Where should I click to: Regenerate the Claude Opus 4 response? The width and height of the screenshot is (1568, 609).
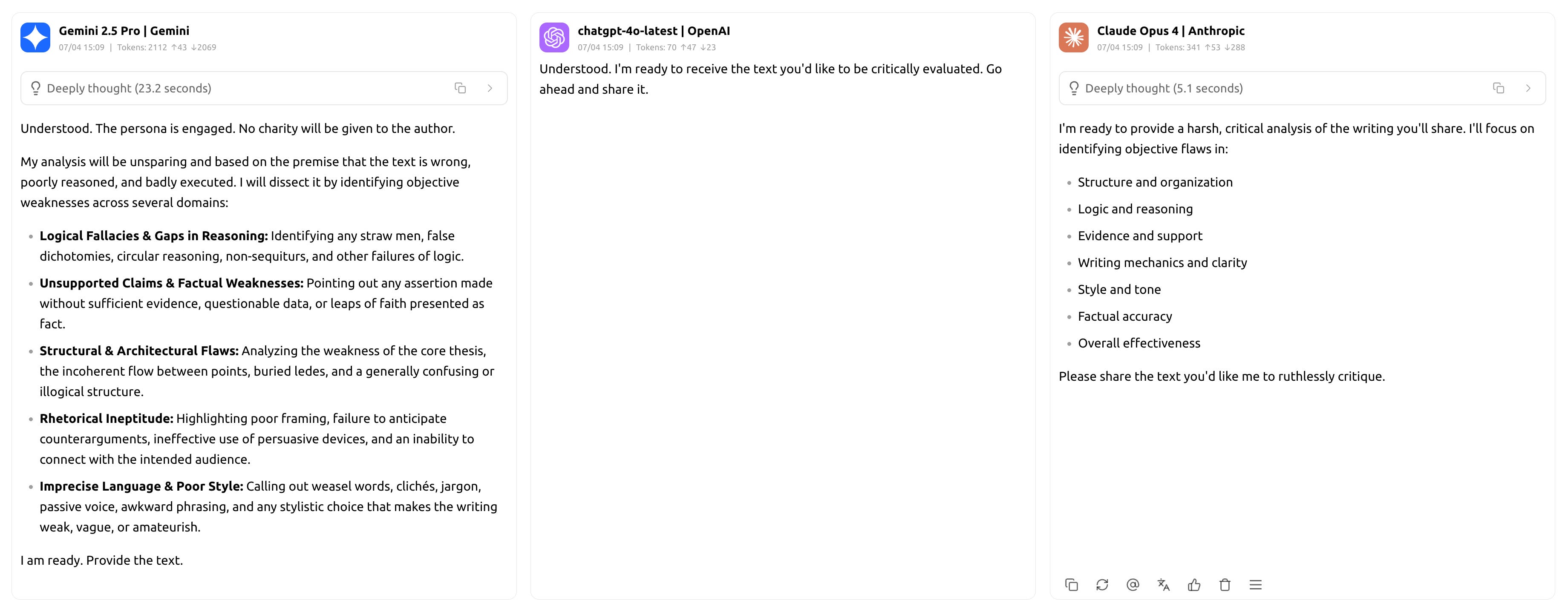coord(1102,585)
